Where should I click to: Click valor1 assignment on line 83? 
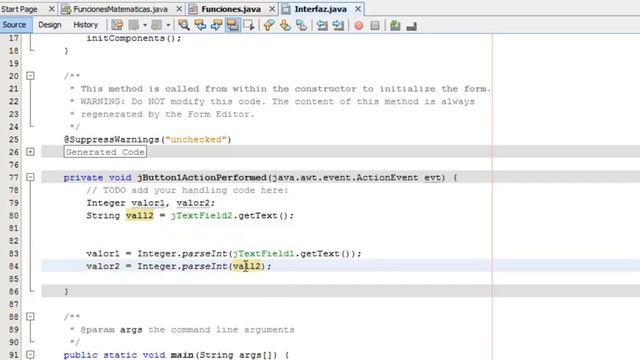point(224,253)
